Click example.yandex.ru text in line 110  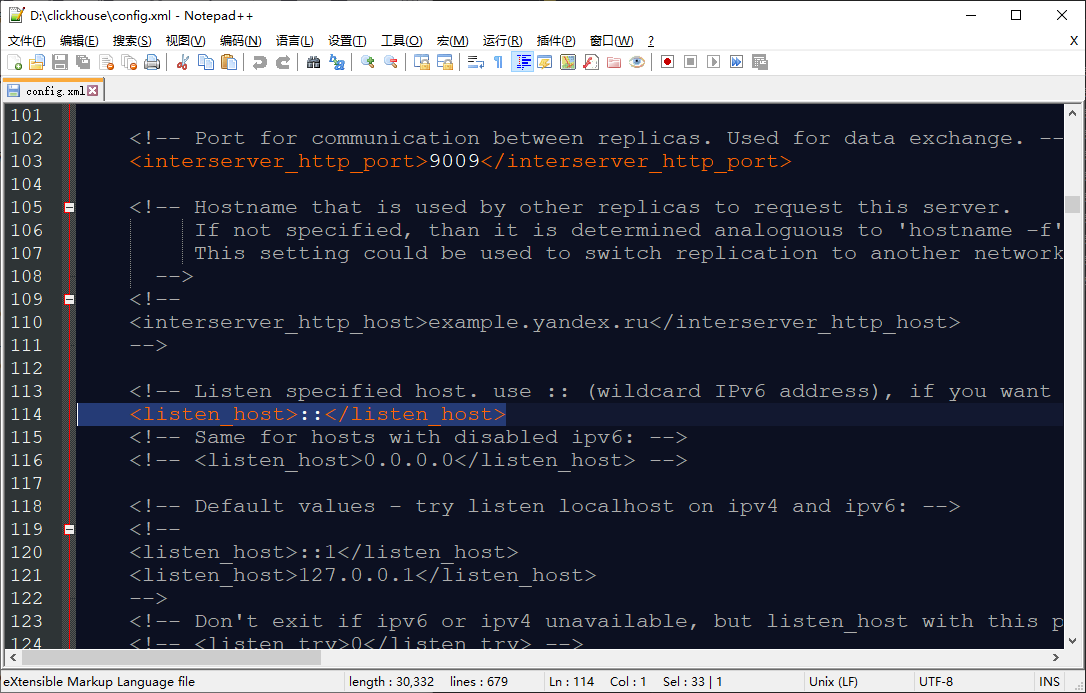(x=539, y=322)
